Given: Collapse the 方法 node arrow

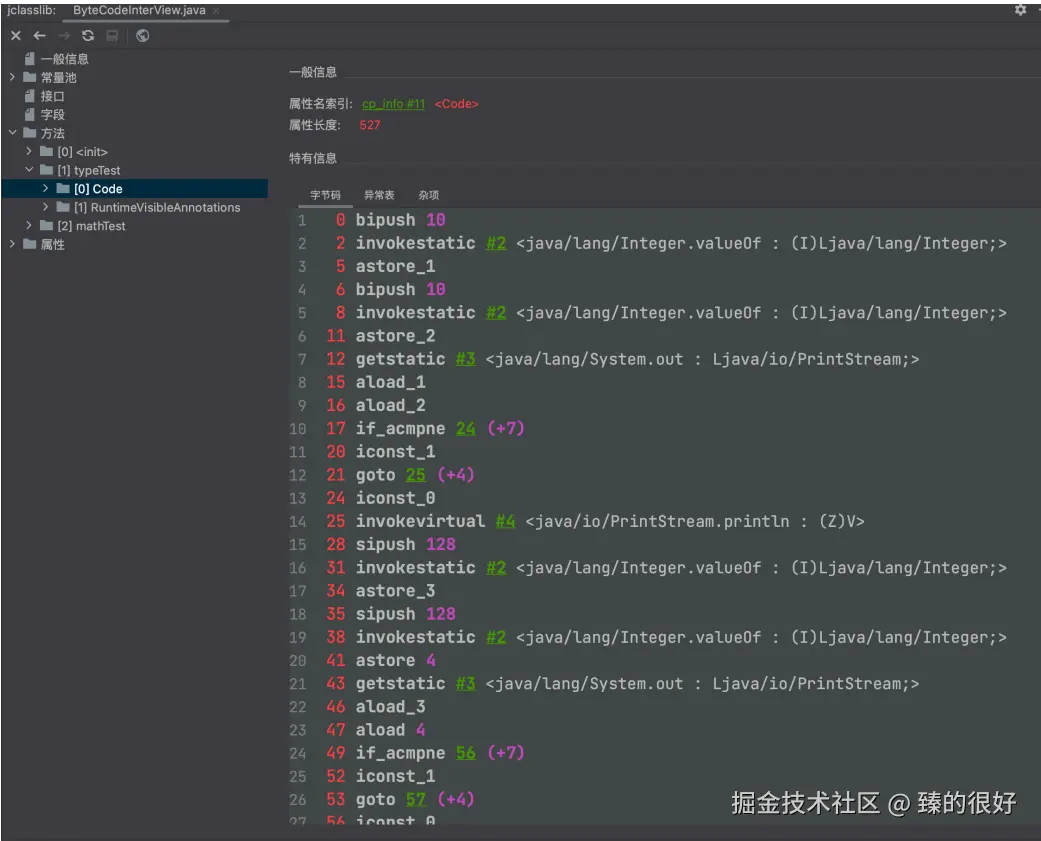Looking at the screenshot, I should coord(12,133).
